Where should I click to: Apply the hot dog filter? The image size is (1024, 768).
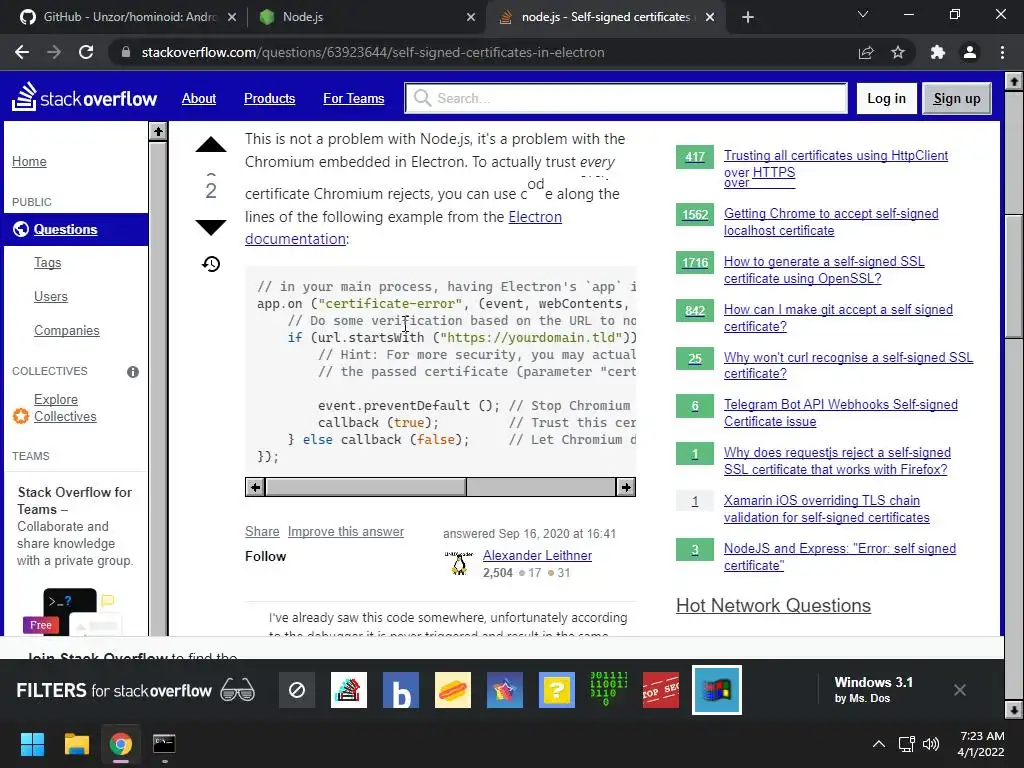[453, 690]
